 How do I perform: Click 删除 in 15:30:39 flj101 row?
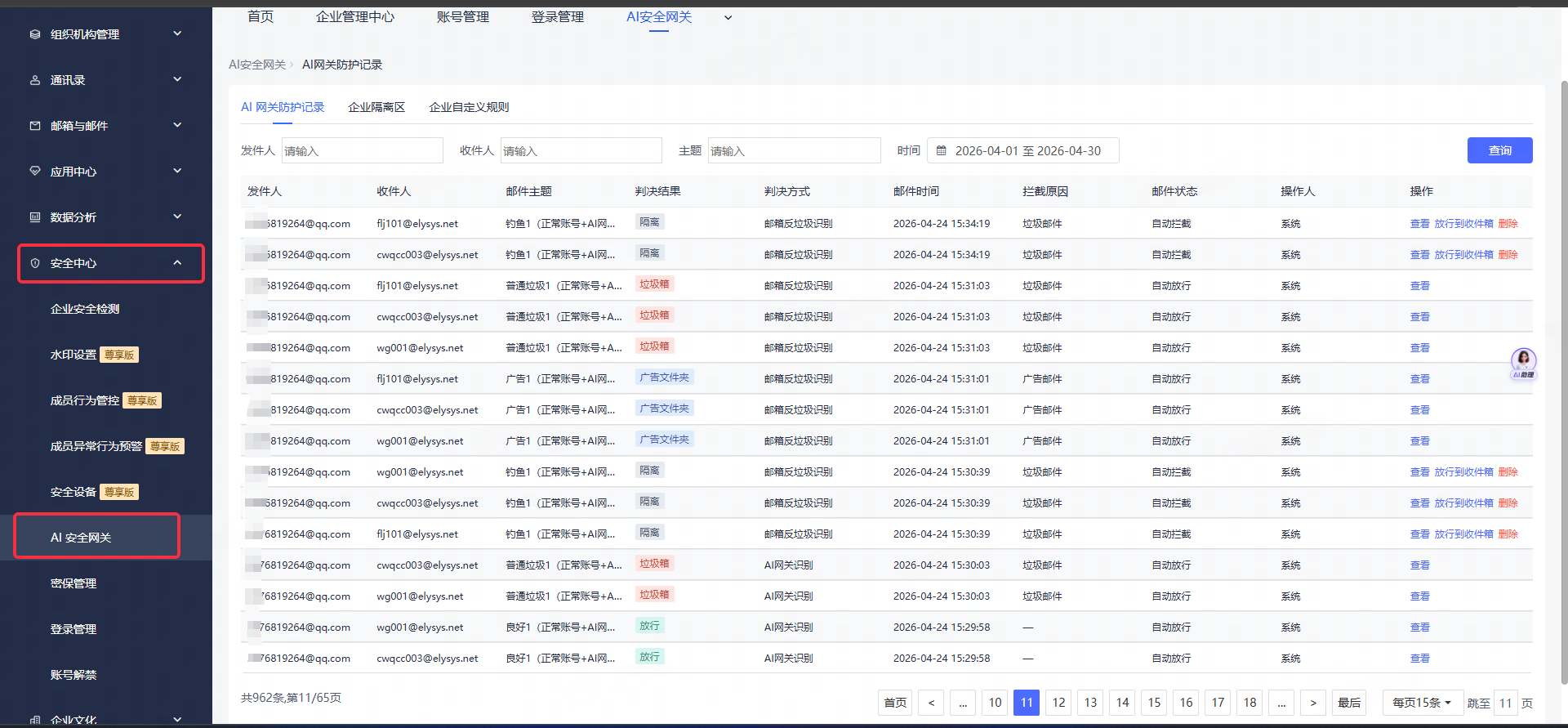click(1508, 534)
